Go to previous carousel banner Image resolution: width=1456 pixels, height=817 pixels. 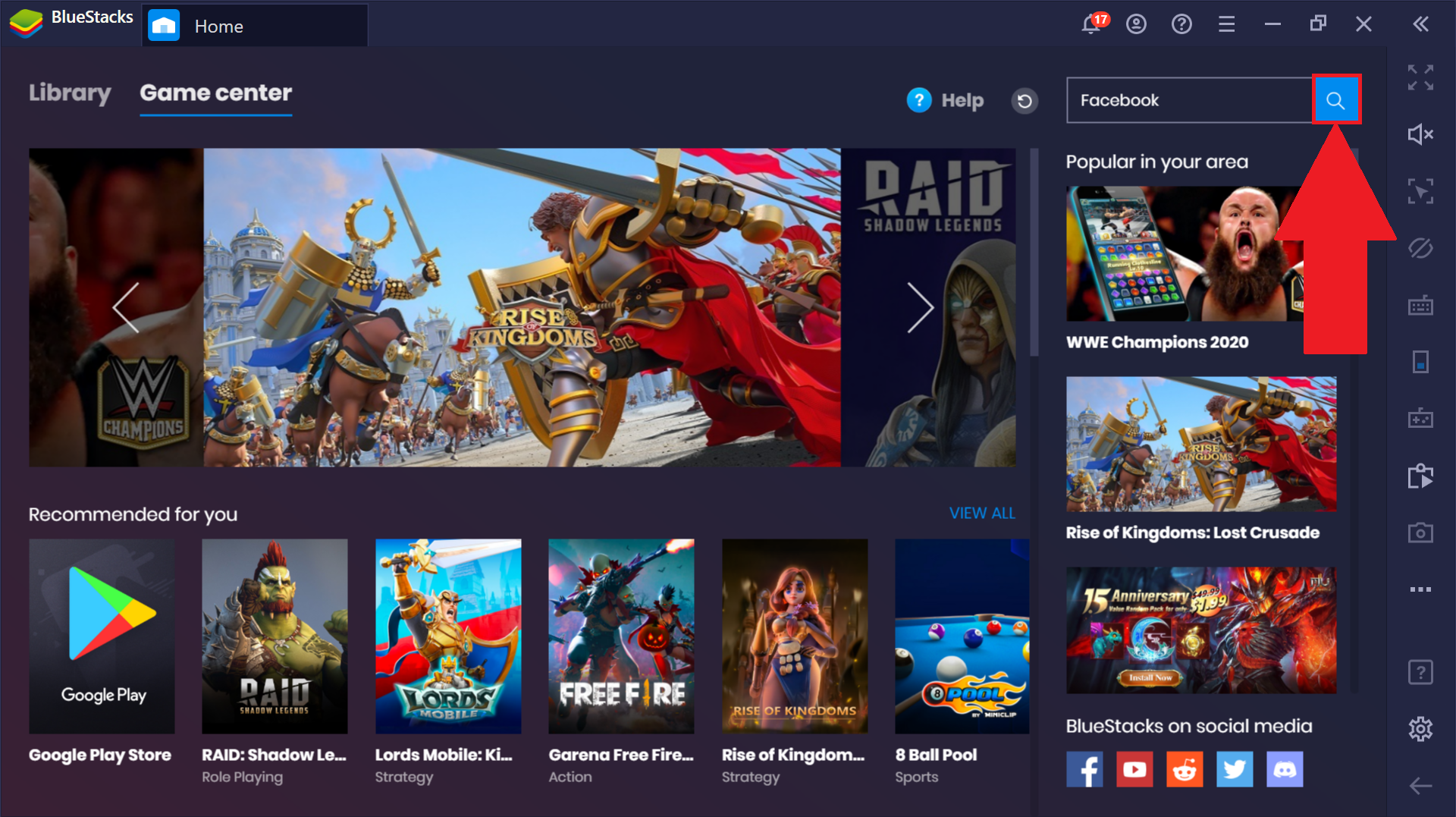[126, 307]
